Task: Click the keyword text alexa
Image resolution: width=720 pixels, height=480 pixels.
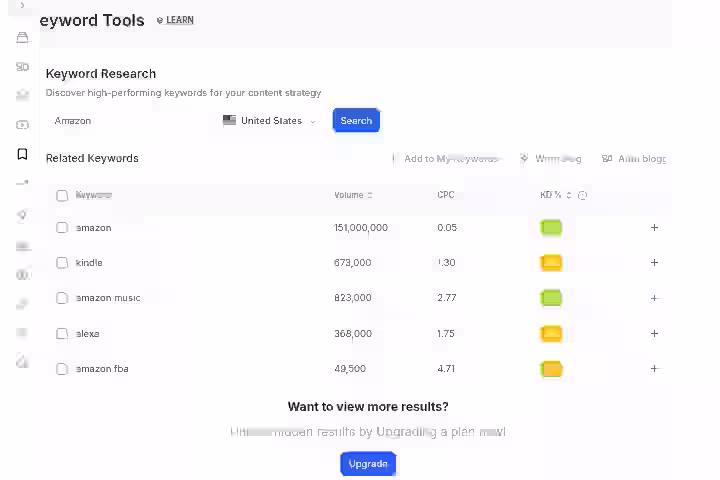Action: click(87, 333)
